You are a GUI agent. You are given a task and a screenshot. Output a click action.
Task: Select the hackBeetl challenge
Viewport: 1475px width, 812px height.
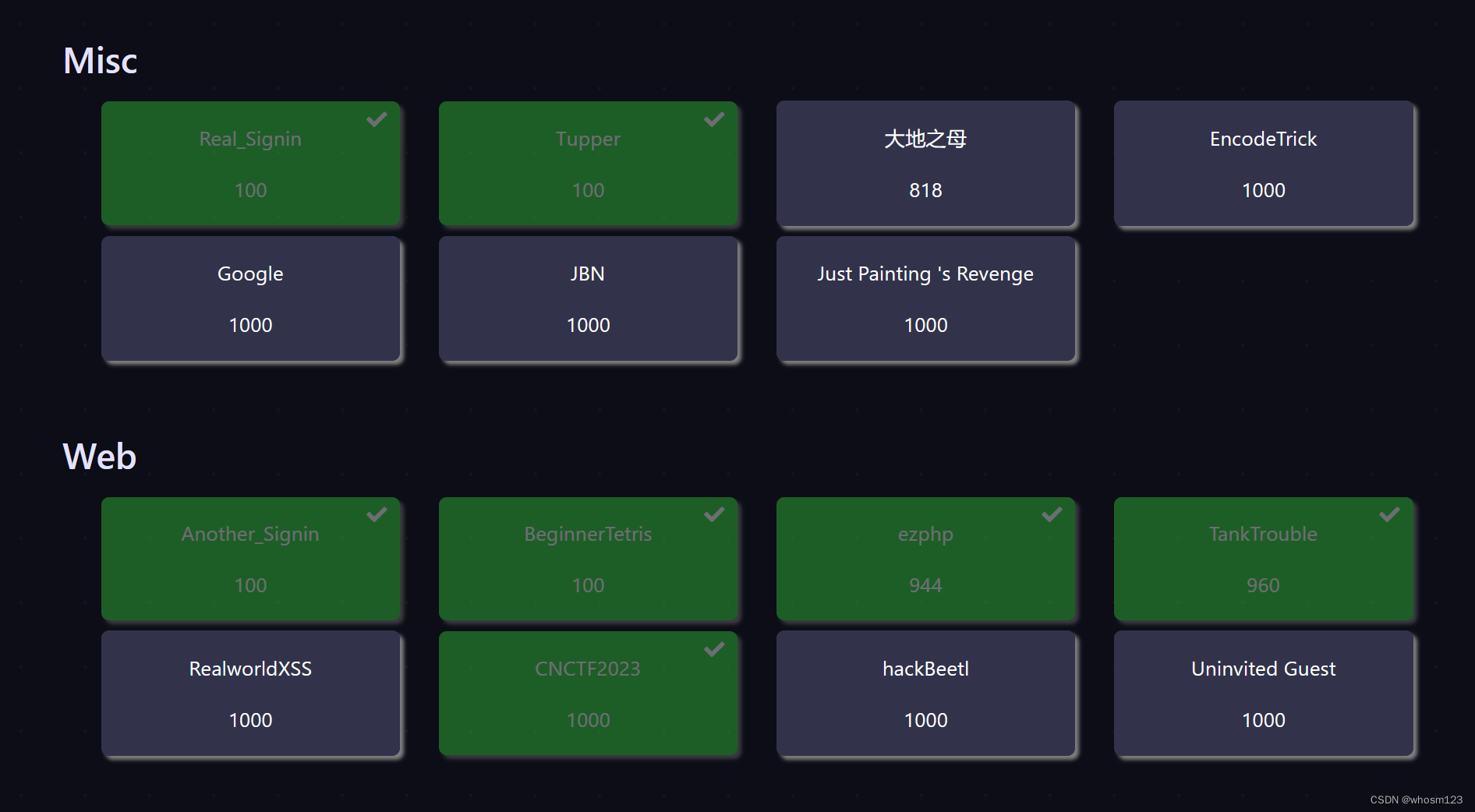[925, 694]
